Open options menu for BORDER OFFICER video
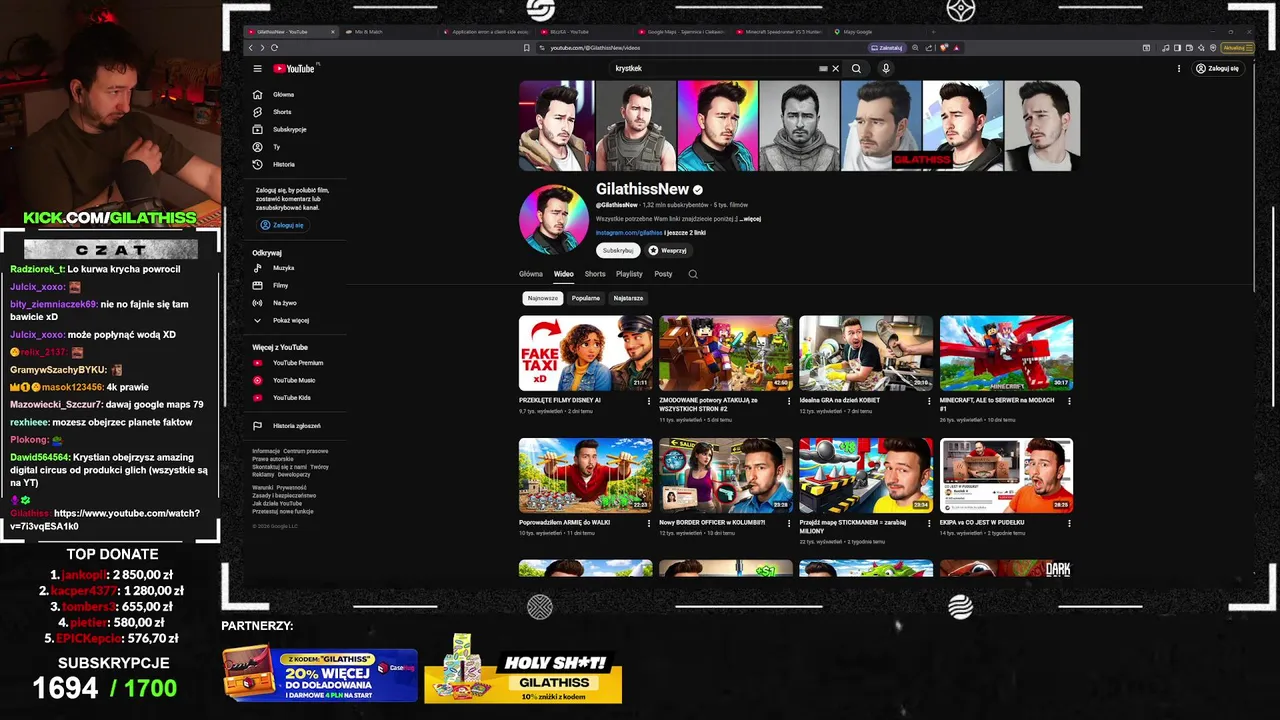The image size is (1280, 720). click(x=788, y=523)
